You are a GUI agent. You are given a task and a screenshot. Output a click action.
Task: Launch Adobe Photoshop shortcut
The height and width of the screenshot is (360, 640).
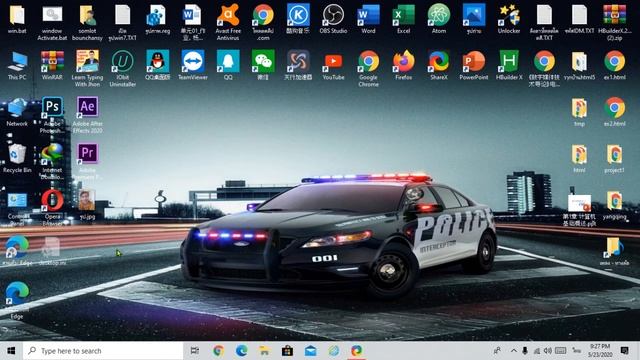tap(52, 108)
